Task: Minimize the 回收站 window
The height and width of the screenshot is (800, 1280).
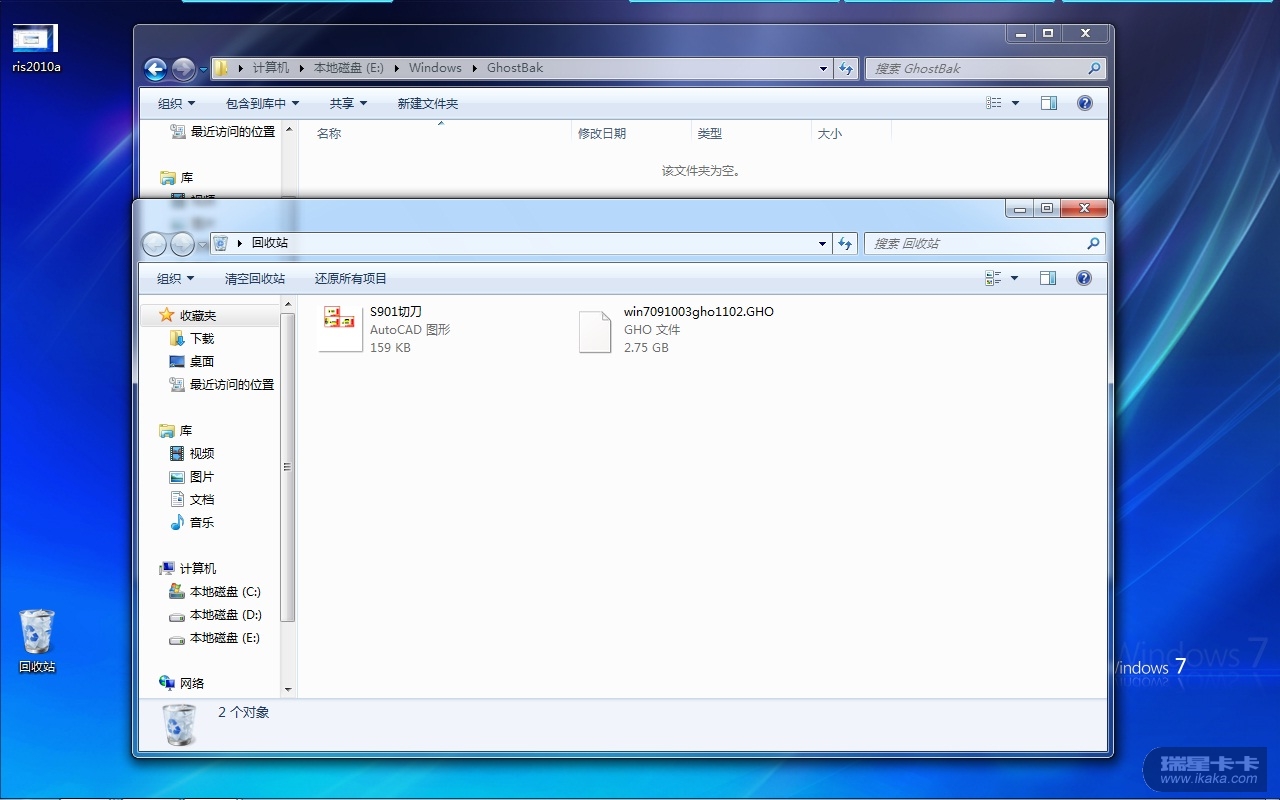Action: pos(1019,208)
